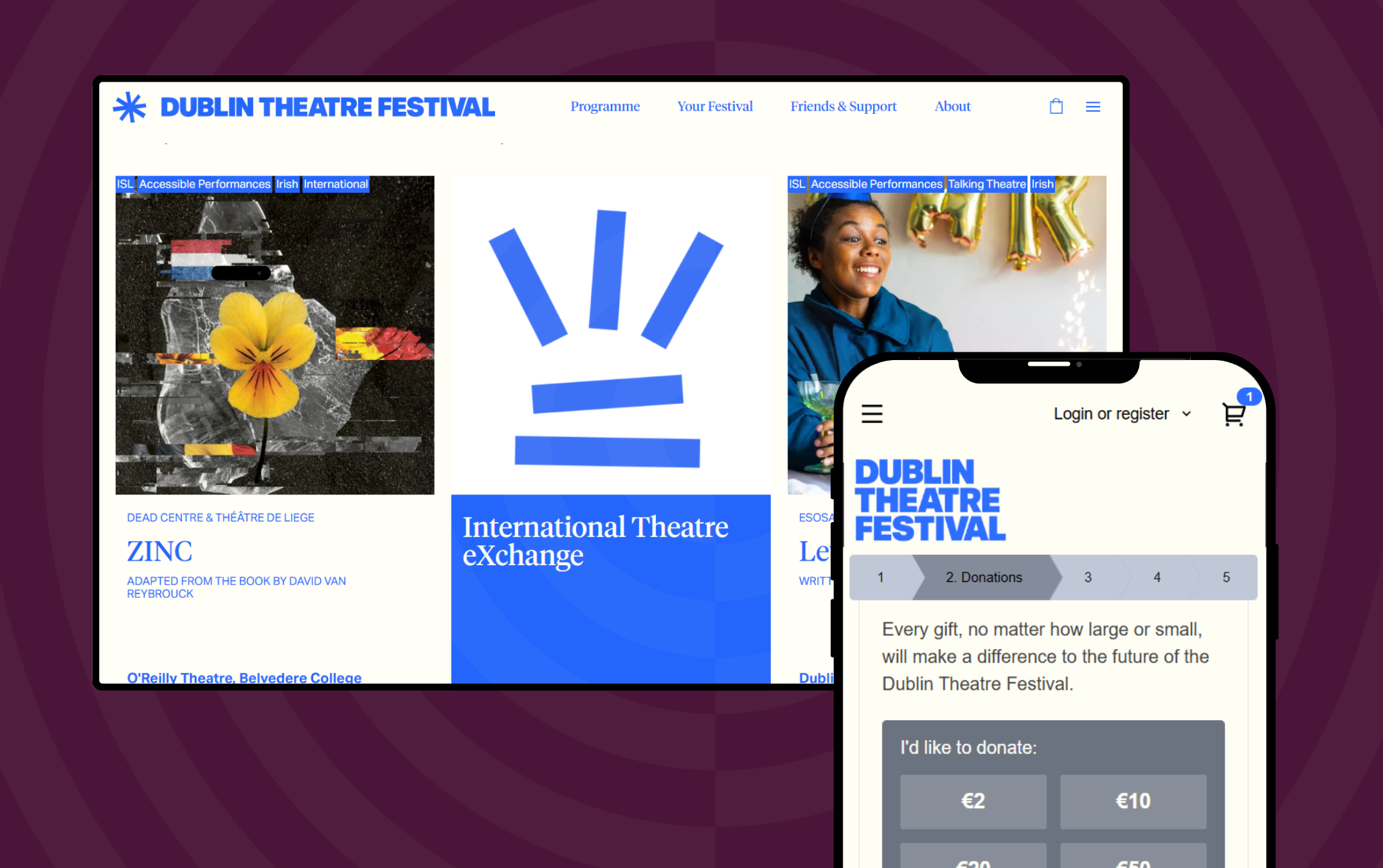The image size is (1383, 868).
Task: Click the blue asterisk logo icon
Action: 129,107
